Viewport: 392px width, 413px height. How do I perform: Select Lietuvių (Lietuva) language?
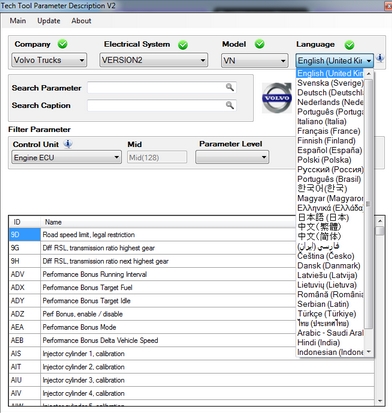click(x=330, y=285)
